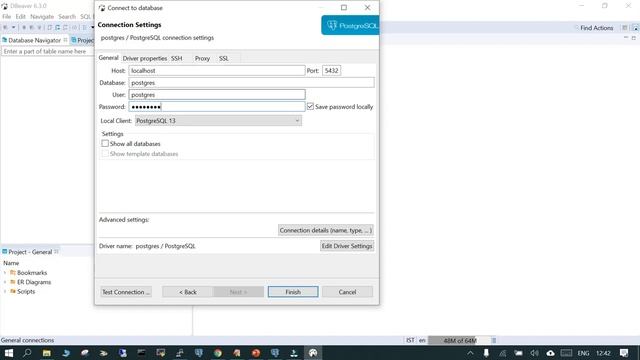Focus the table name filter box
This screenshot has width=640, height=360.
[47, 51]
